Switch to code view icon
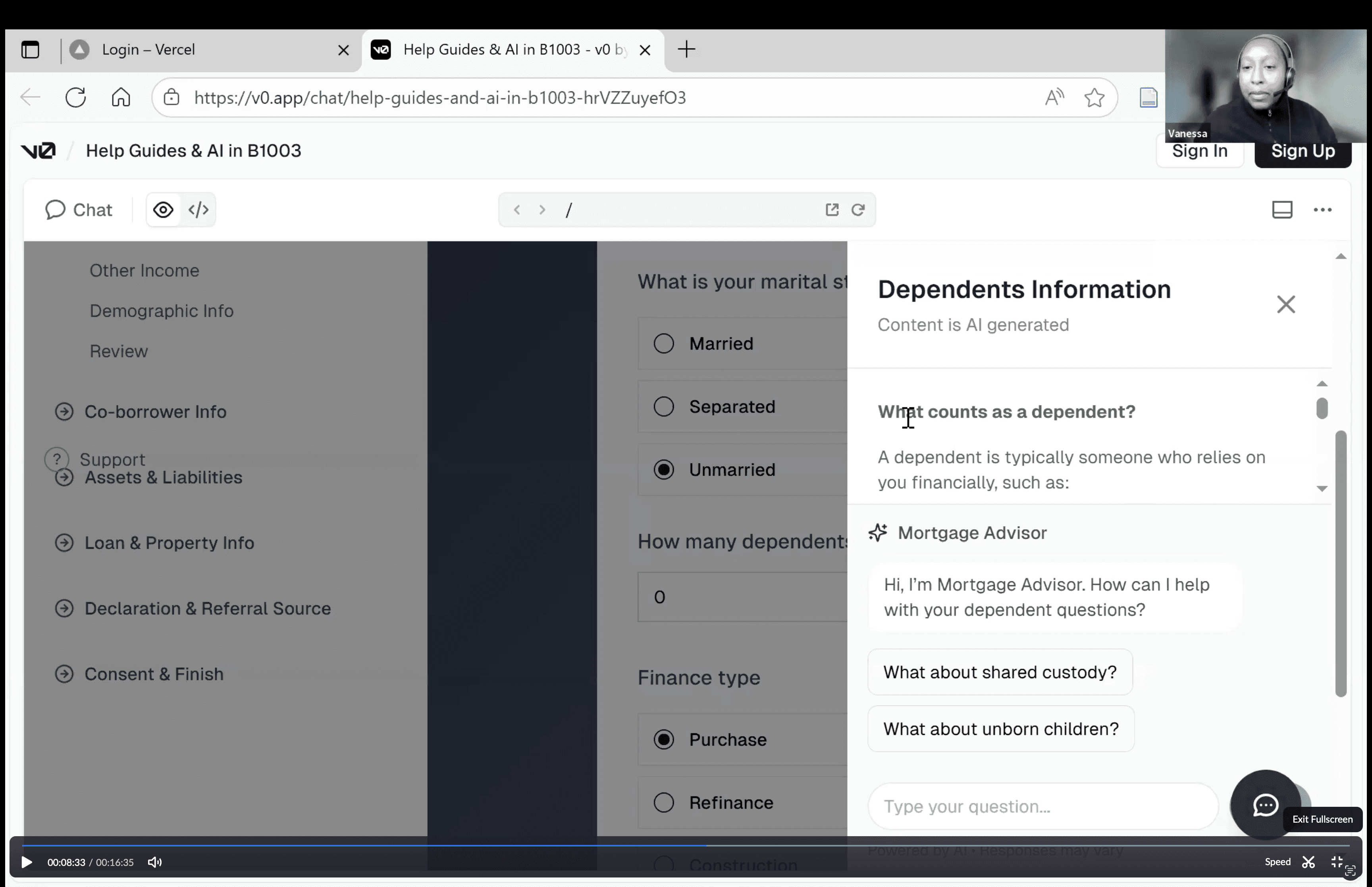 tap(198, 210)
